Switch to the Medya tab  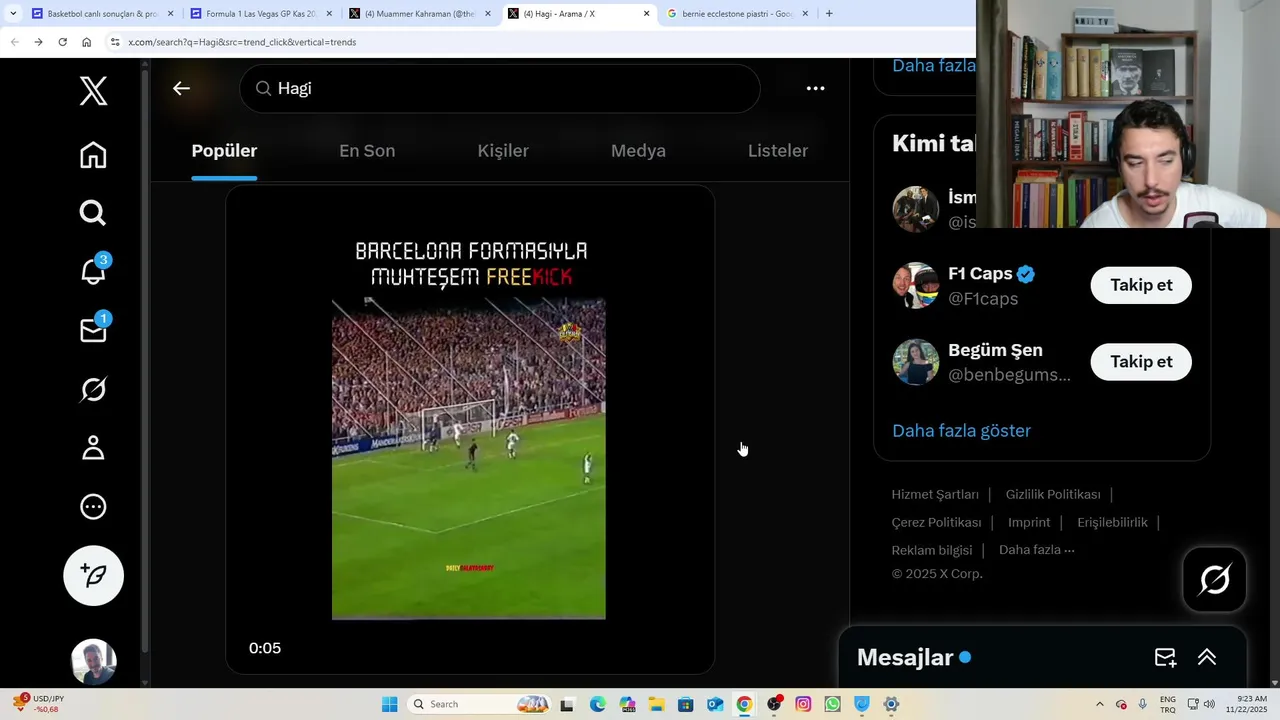tap(638, 151)
